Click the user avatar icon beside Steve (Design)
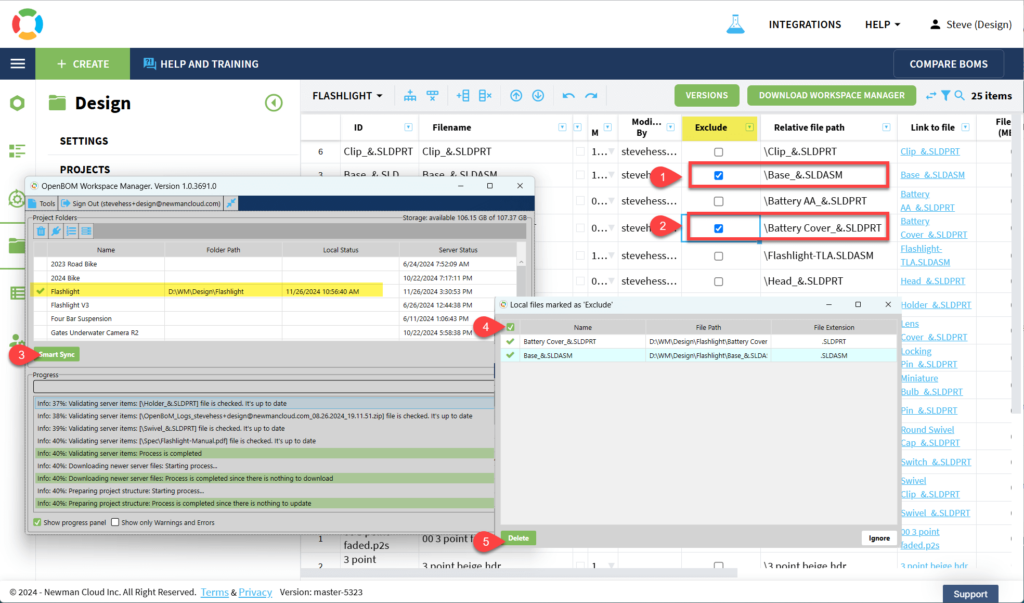The width and height of the screenshot is (1024, 603). 935,24
